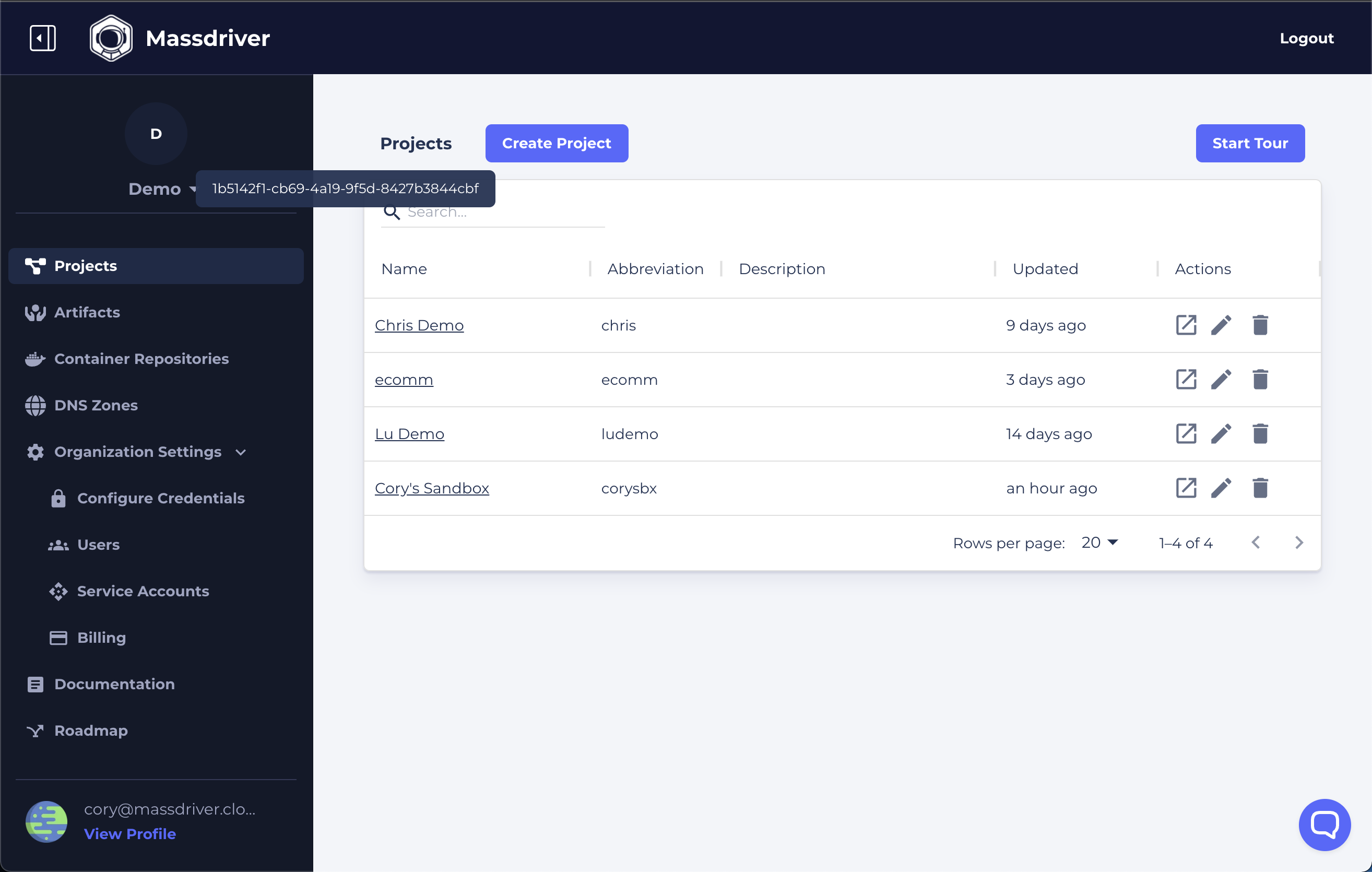Click the Artifacts sidebar icon

(x=34, y=312)
